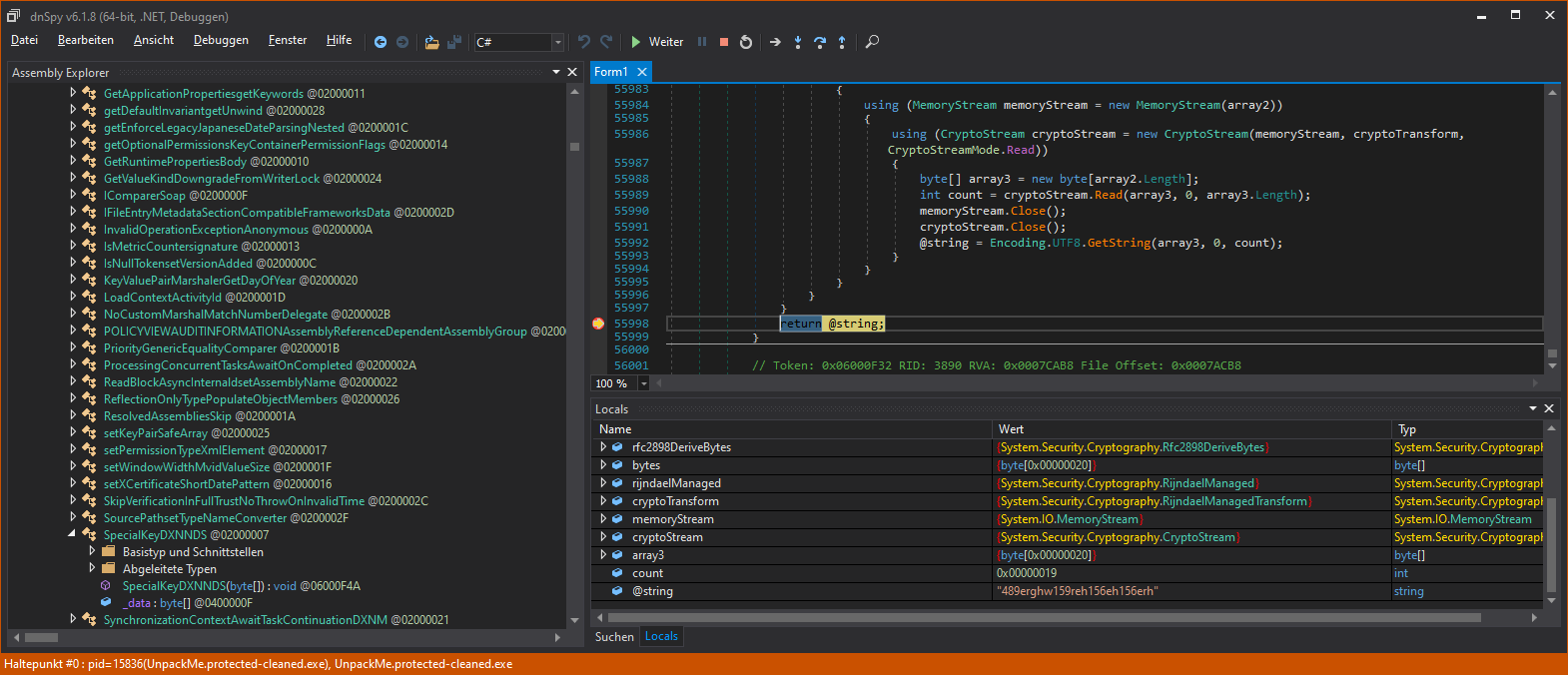Click the Step Out icon

(842, 42)
